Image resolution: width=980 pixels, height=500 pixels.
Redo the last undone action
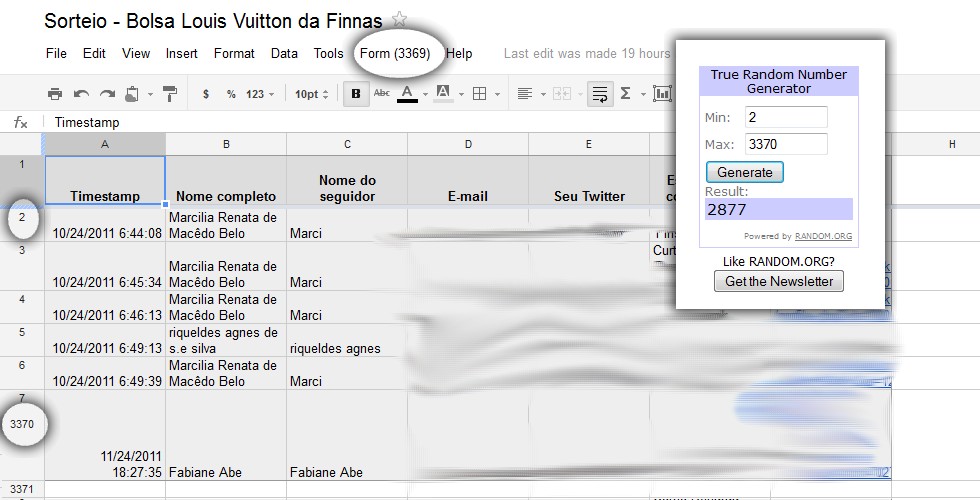(x=108, y=94)
